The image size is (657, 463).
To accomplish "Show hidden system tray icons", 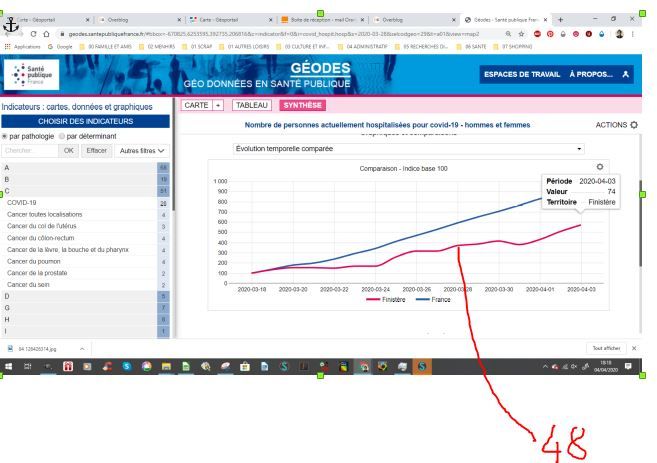I will tap(545, 367).
